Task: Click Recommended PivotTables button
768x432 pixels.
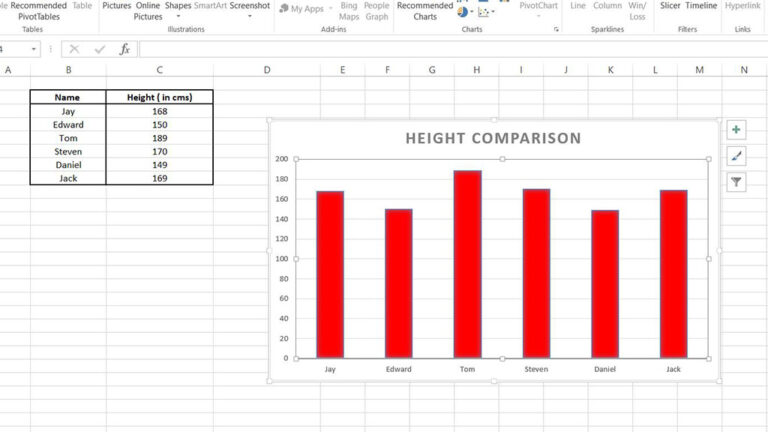Action: (x=39, y=11)
